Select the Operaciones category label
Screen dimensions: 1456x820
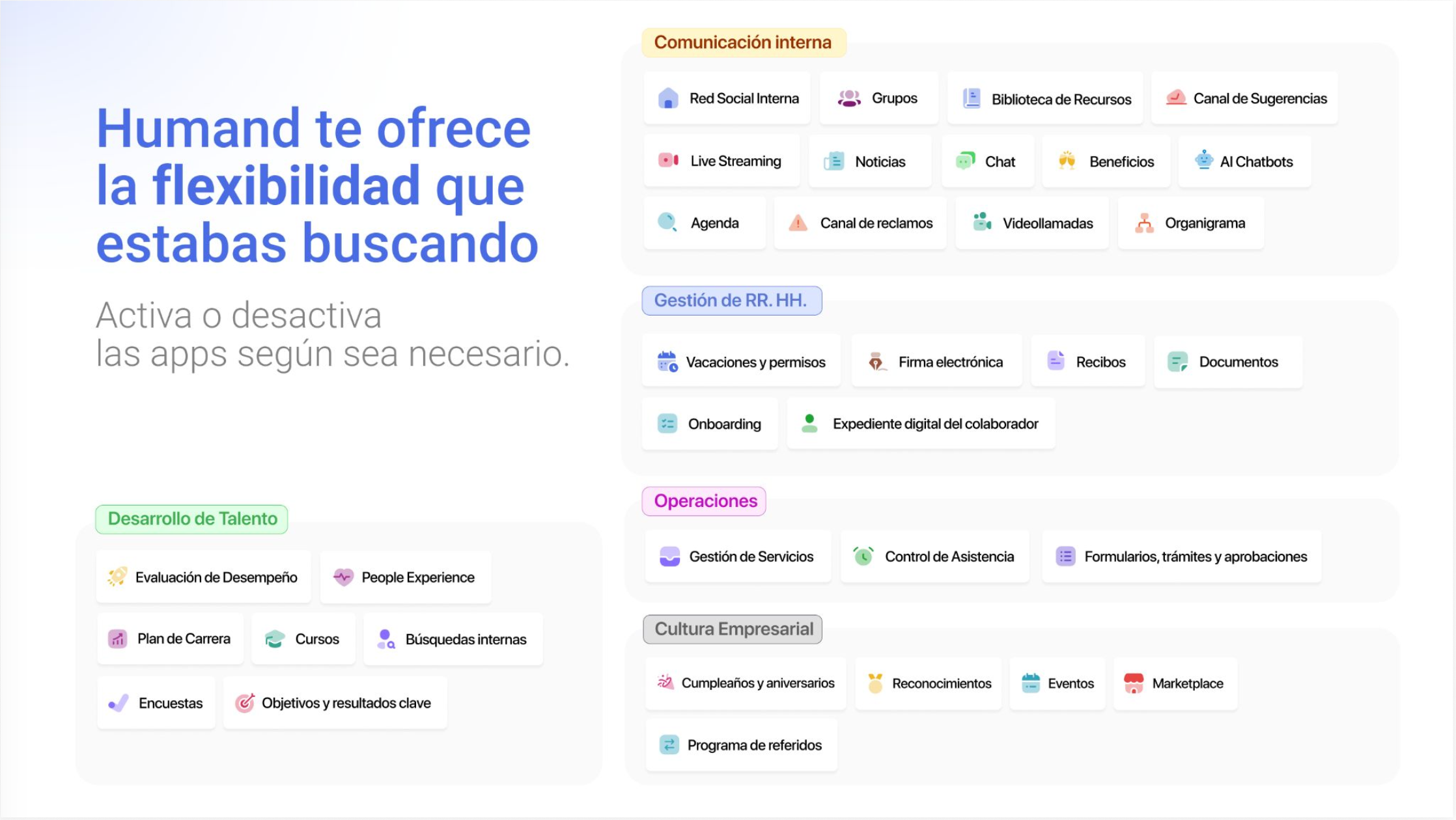tap(704, 501)
